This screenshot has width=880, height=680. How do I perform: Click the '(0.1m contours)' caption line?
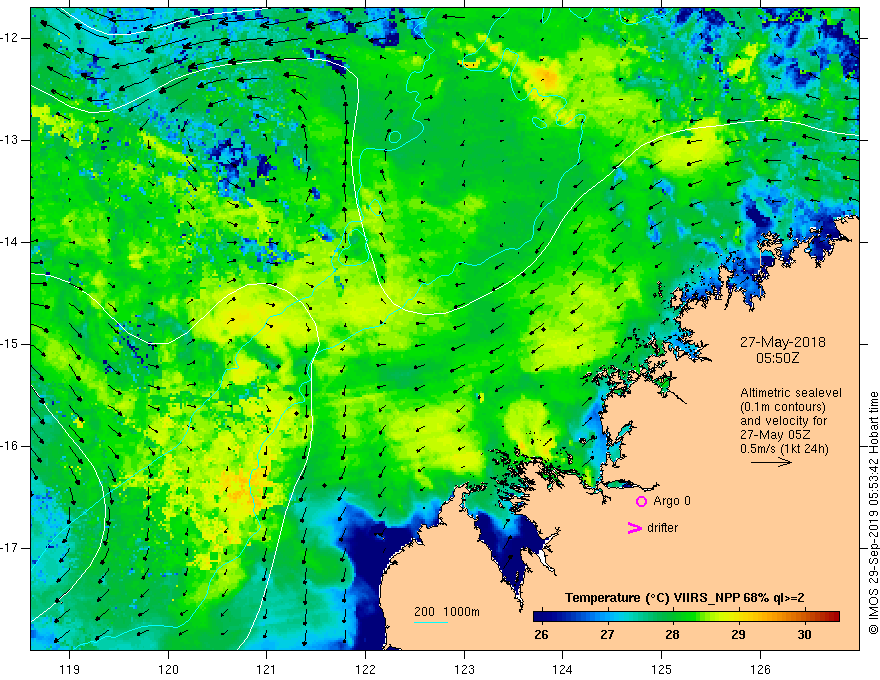tap(782, 407)
